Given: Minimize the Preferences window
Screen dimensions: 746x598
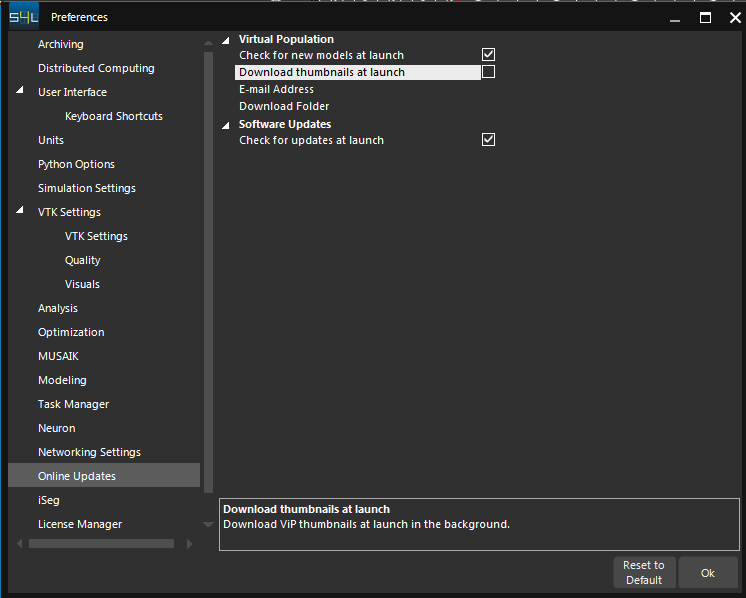Looking at the screenshot, I should (678, 17).
